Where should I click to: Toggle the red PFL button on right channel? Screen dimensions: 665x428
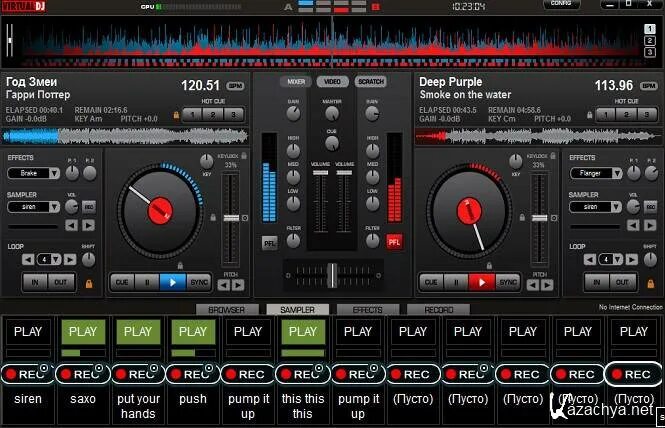[x=394, y=242]
